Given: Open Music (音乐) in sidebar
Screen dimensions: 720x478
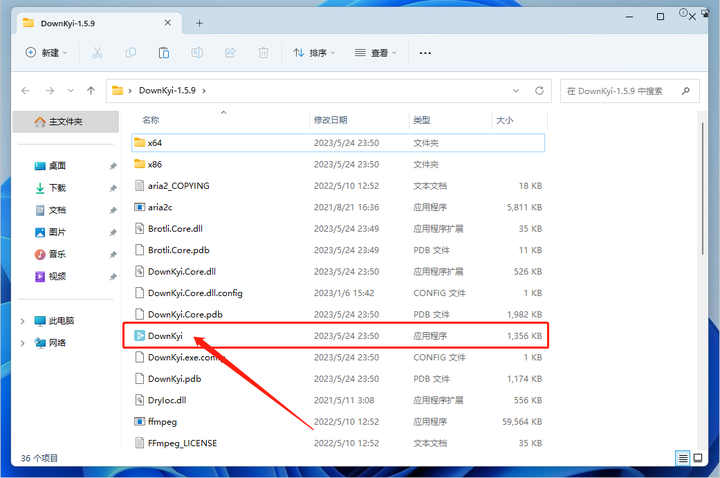Looking at the screenshot, I should [x=57, y=254].
